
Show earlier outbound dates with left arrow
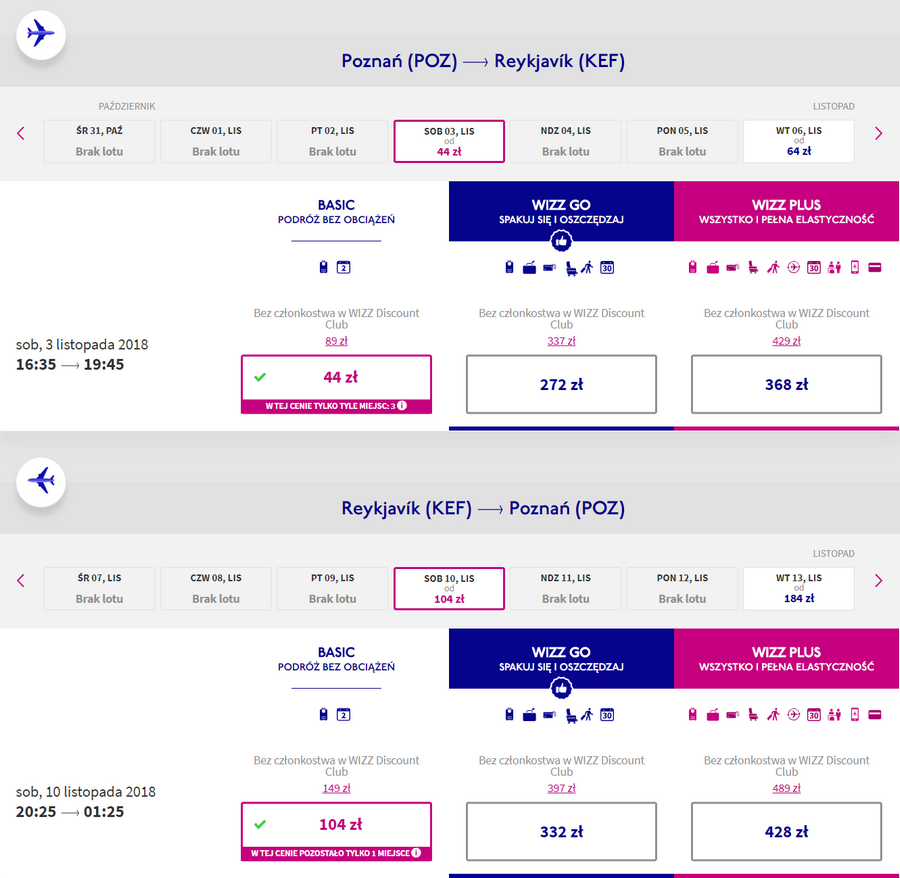[x=21, y=134]
